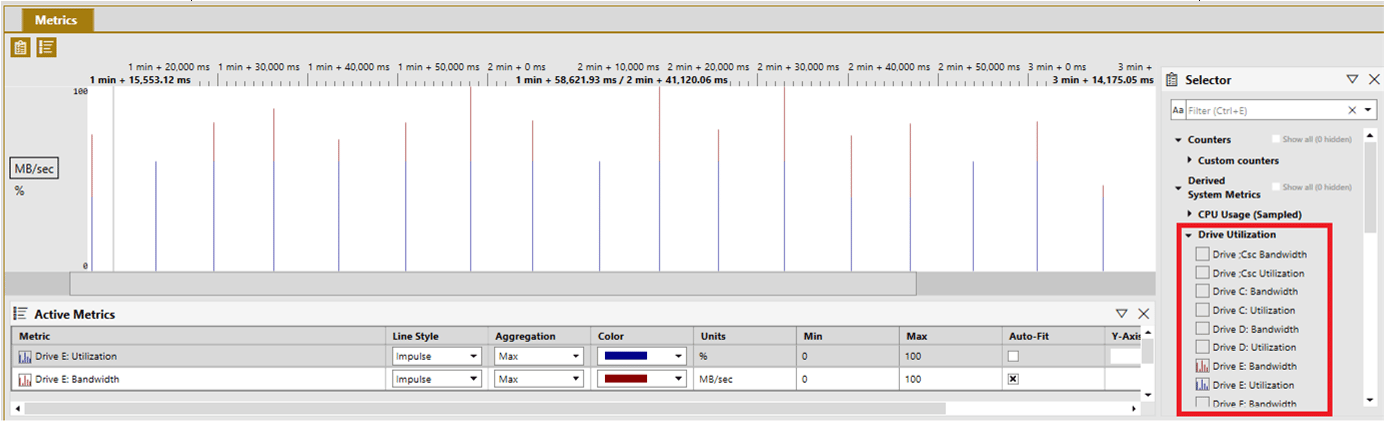Click Drive E: Bandwidth red chart icon in Selector
1387x424 pixels.
[1202, 366]
